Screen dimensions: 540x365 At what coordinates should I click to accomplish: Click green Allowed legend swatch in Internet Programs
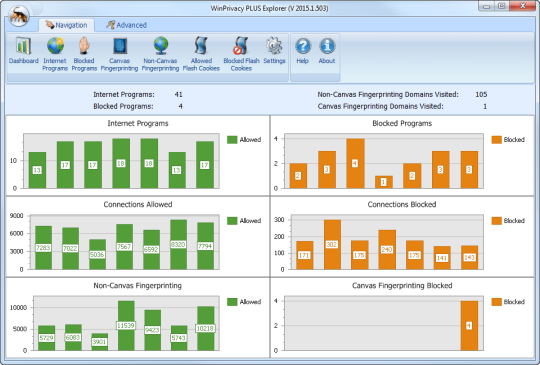coord(232,139)
